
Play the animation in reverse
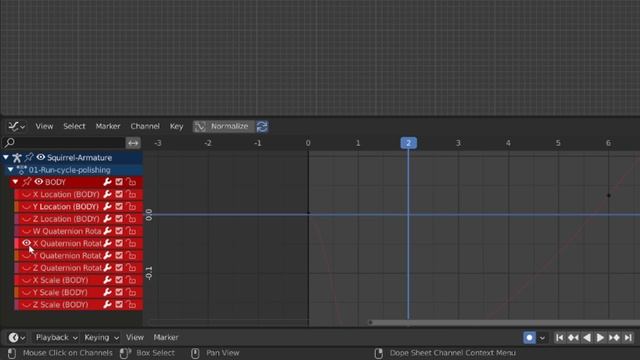(x=587, y=338)
